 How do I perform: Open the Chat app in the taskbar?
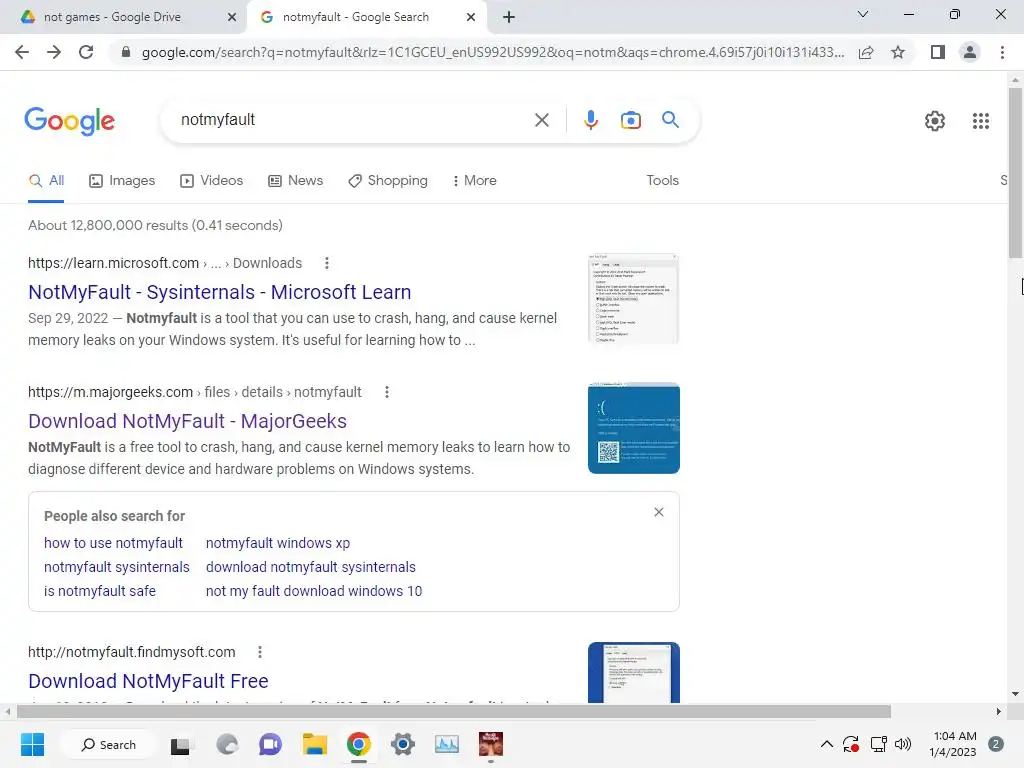point(270,744)
